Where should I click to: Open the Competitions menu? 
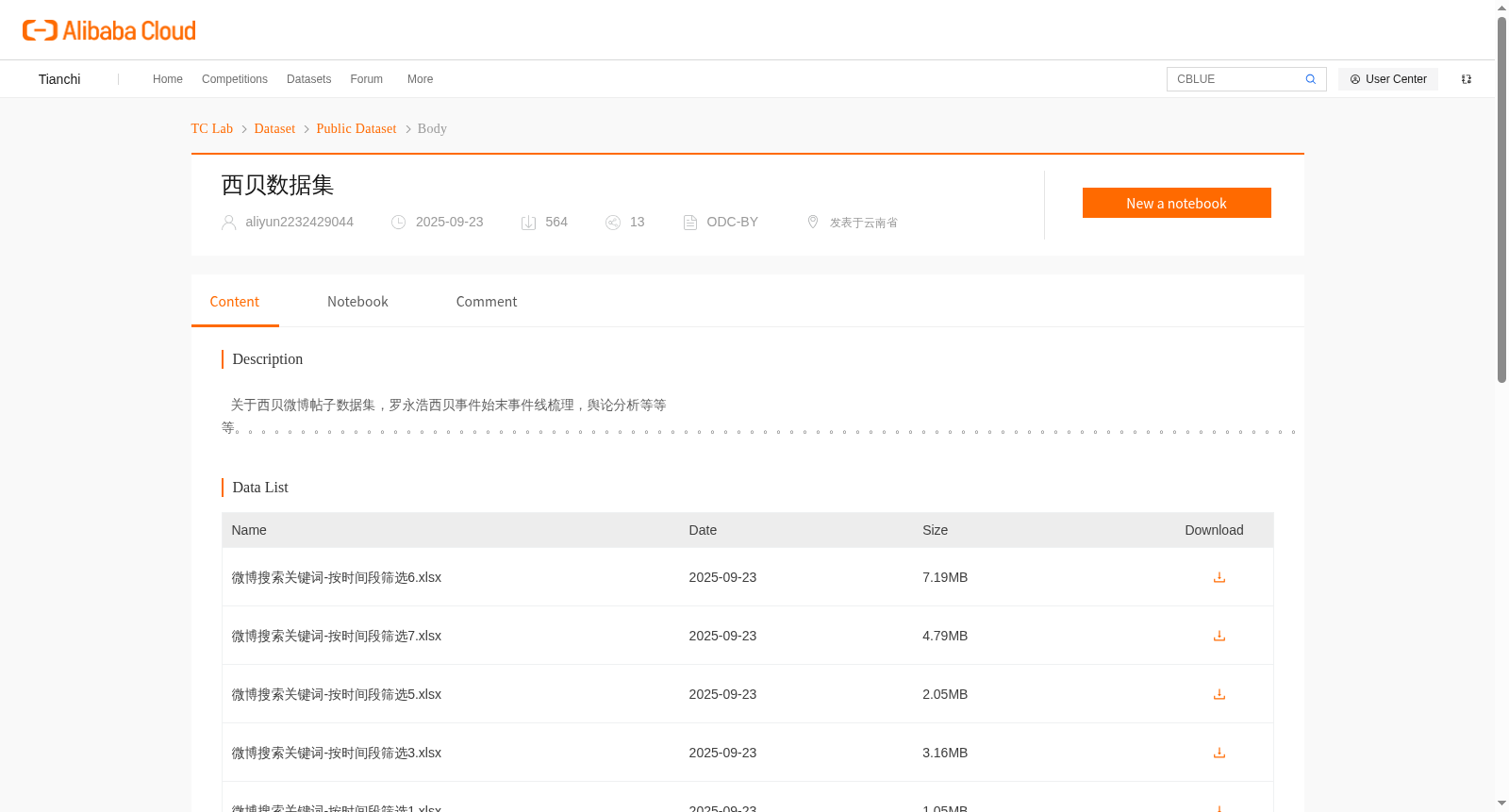pyautogui.click(x=235, y=79)
